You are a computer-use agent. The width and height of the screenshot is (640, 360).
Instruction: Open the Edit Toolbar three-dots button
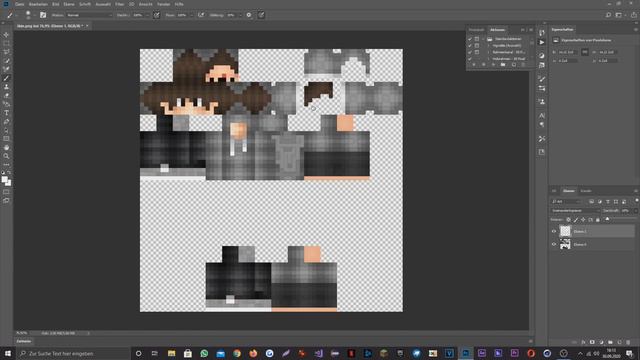pos(6,164)
